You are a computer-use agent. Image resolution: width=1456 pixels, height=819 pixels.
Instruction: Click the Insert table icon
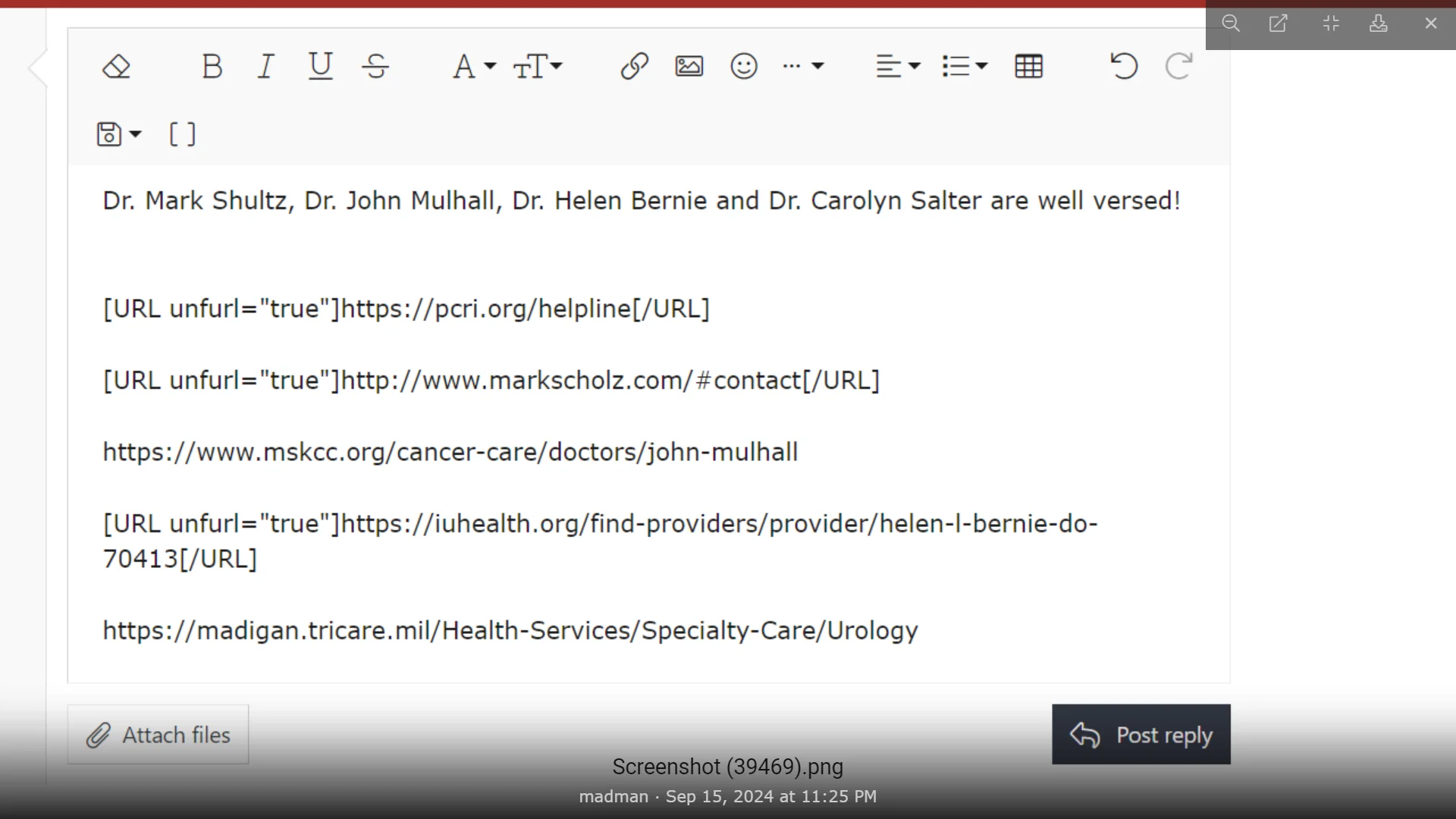[1029, 67]
